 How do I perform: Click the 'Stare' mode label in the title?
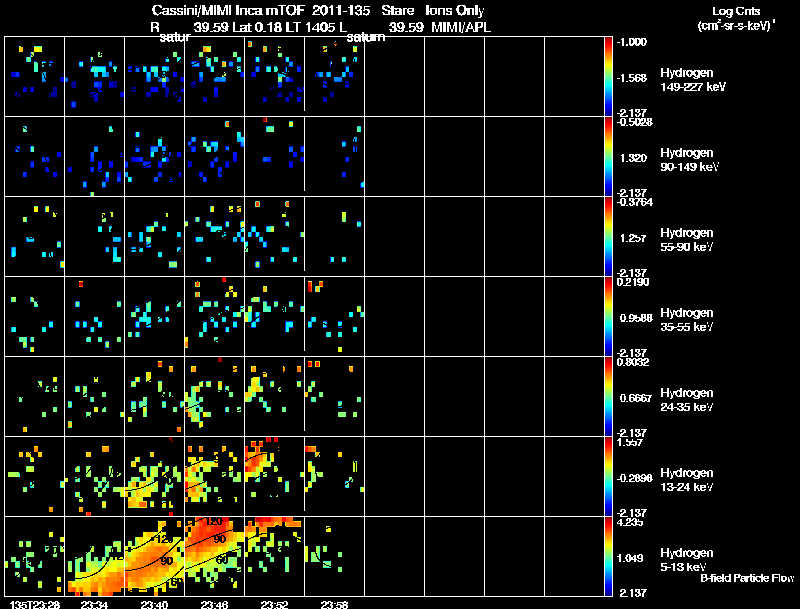[397, 10]
